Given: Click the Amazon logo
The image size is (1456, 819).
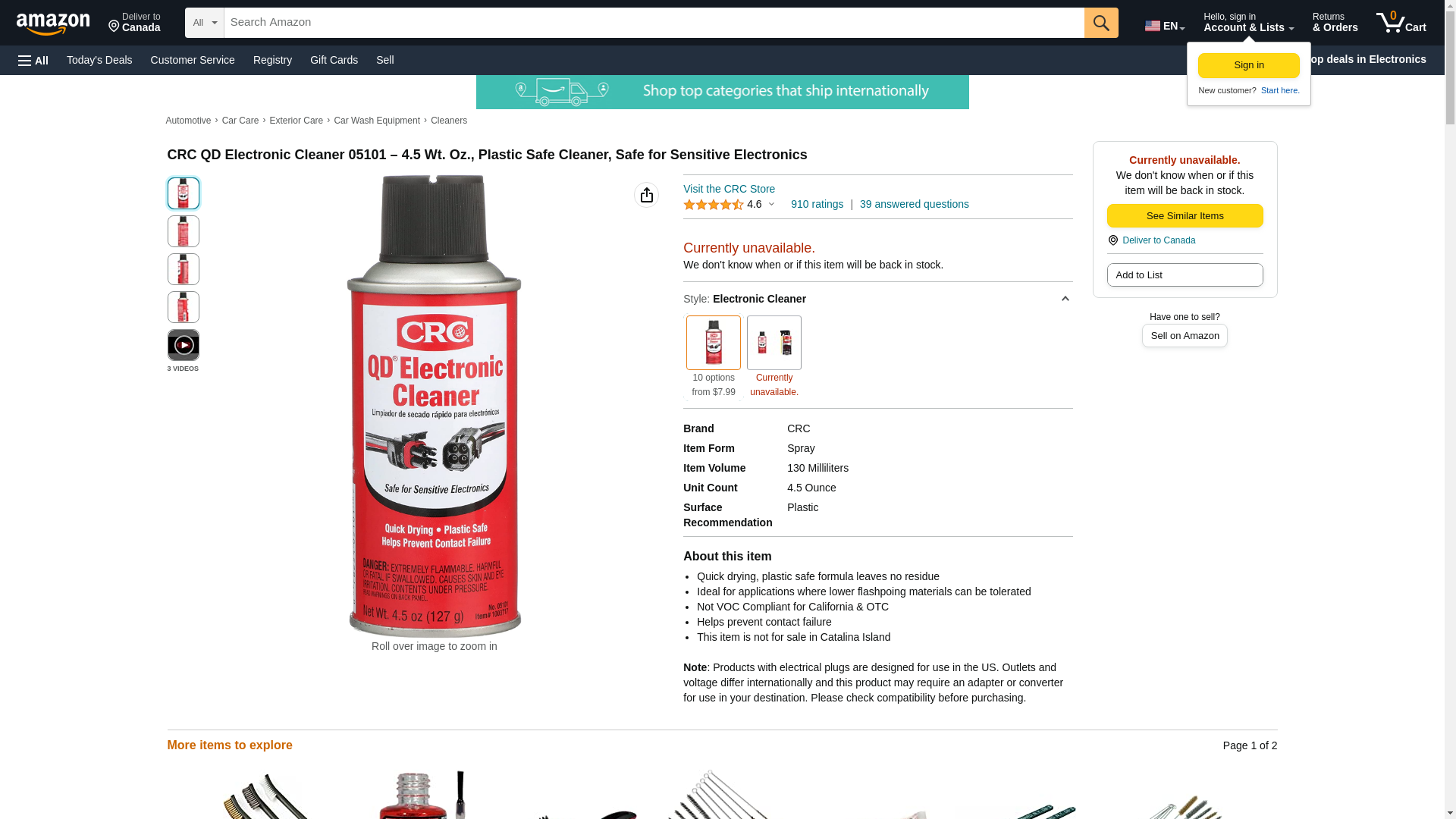Looking at the screenshot, I should [x=53, y=24].
